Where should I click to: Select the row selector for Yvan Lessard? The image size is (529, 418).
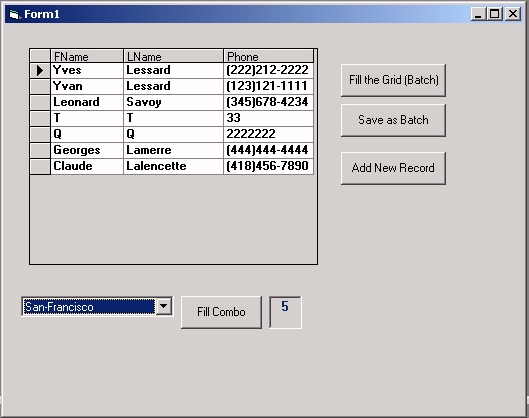coord(40,86)
